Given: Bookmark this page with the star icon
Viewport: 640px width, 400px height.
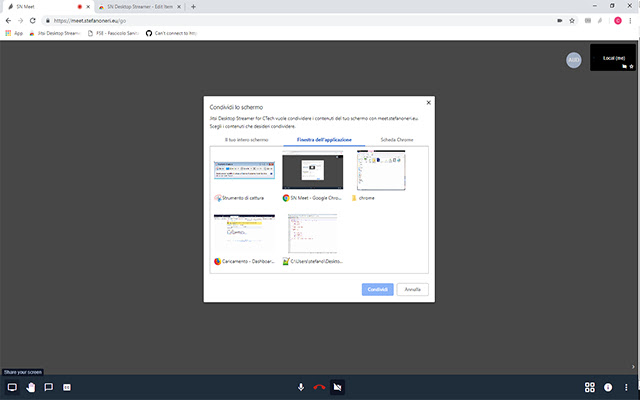Looking at the screenshot, I should 572,20.
